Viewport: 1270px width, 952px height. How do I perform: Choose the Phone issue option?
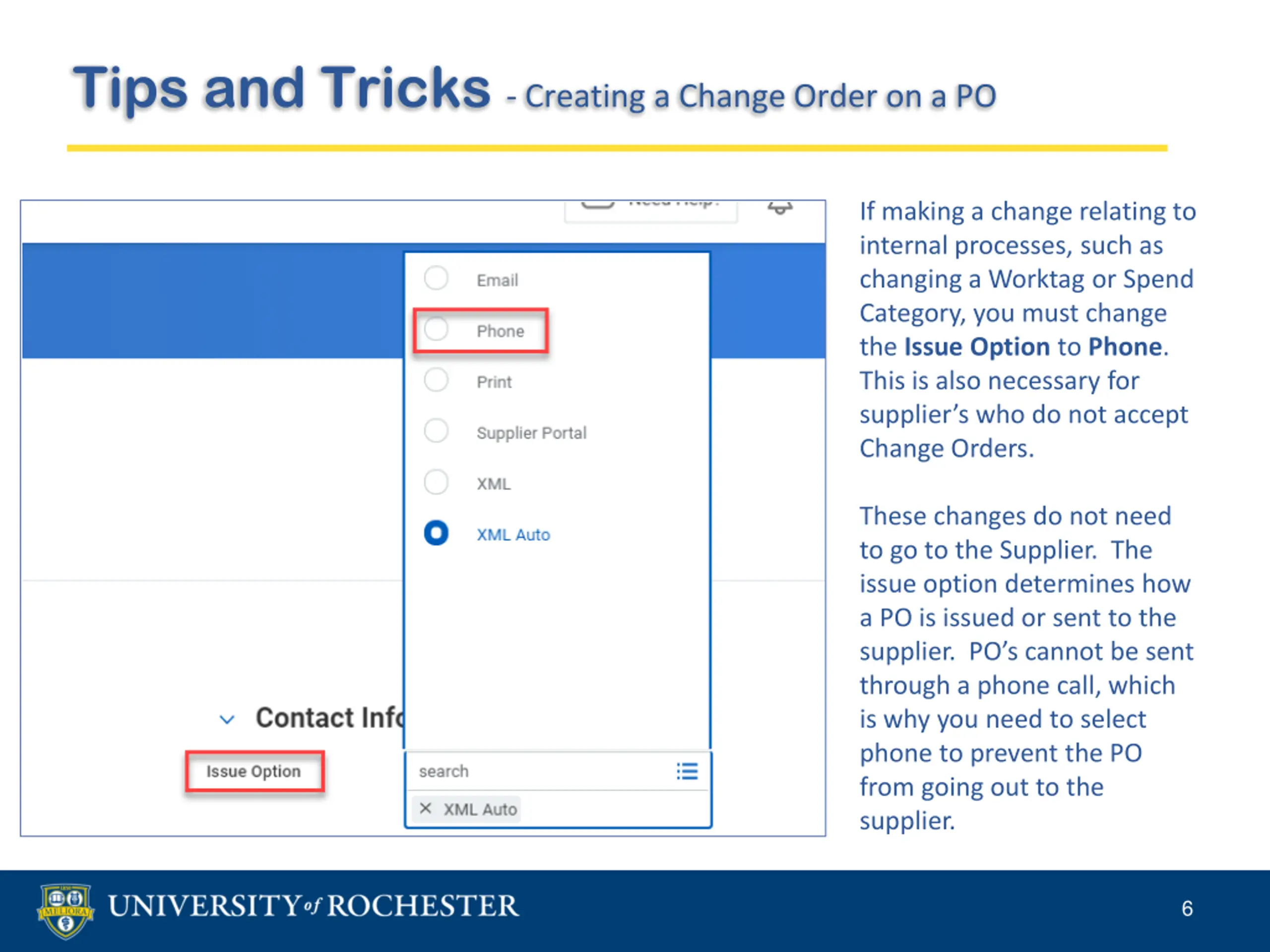coord(437,330)
